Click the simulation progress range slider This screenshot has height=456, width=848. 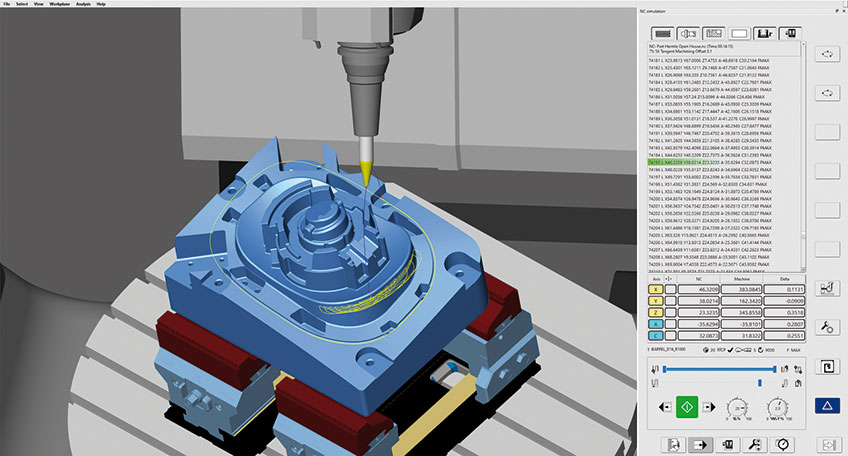point(719,369)
